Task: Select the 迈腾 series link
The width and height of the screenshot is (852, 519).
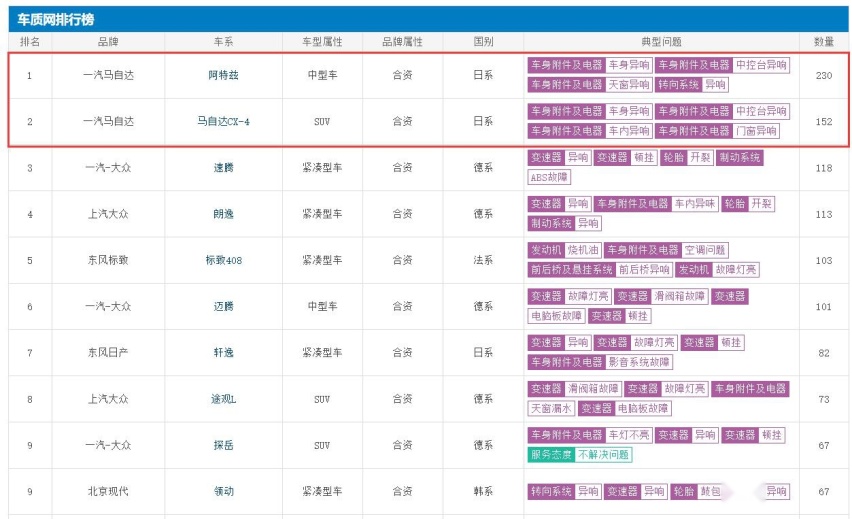Action: pyautogui.click(x=223, y=307)
